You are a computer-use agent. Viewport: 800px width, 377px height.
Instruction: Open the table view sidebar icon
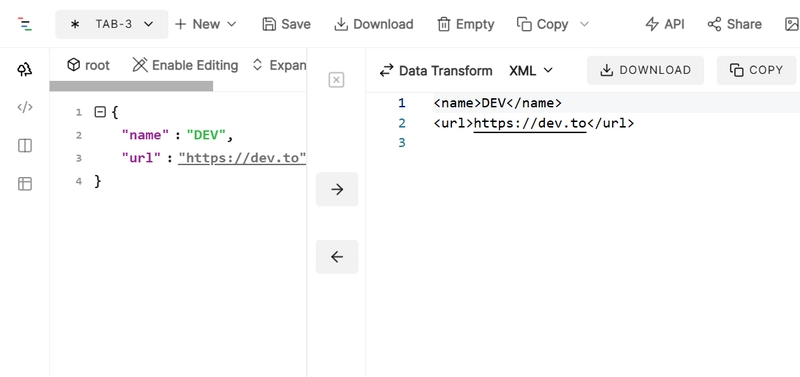[25, 184]
